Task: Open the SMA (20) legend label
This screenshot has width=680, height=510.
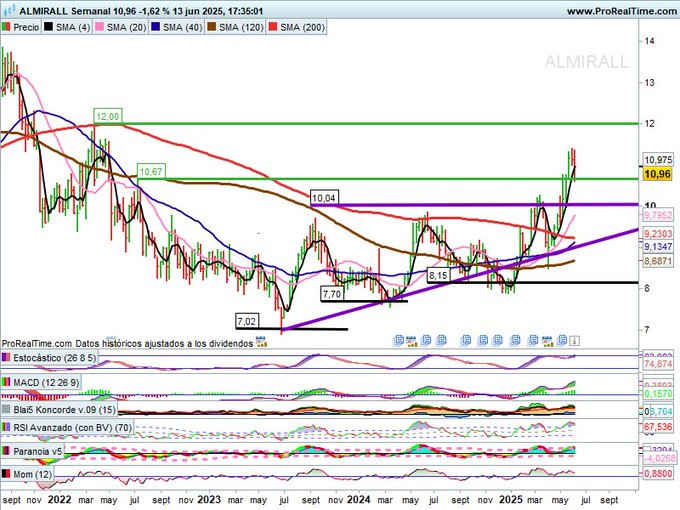Action: (x=126, y=27)
